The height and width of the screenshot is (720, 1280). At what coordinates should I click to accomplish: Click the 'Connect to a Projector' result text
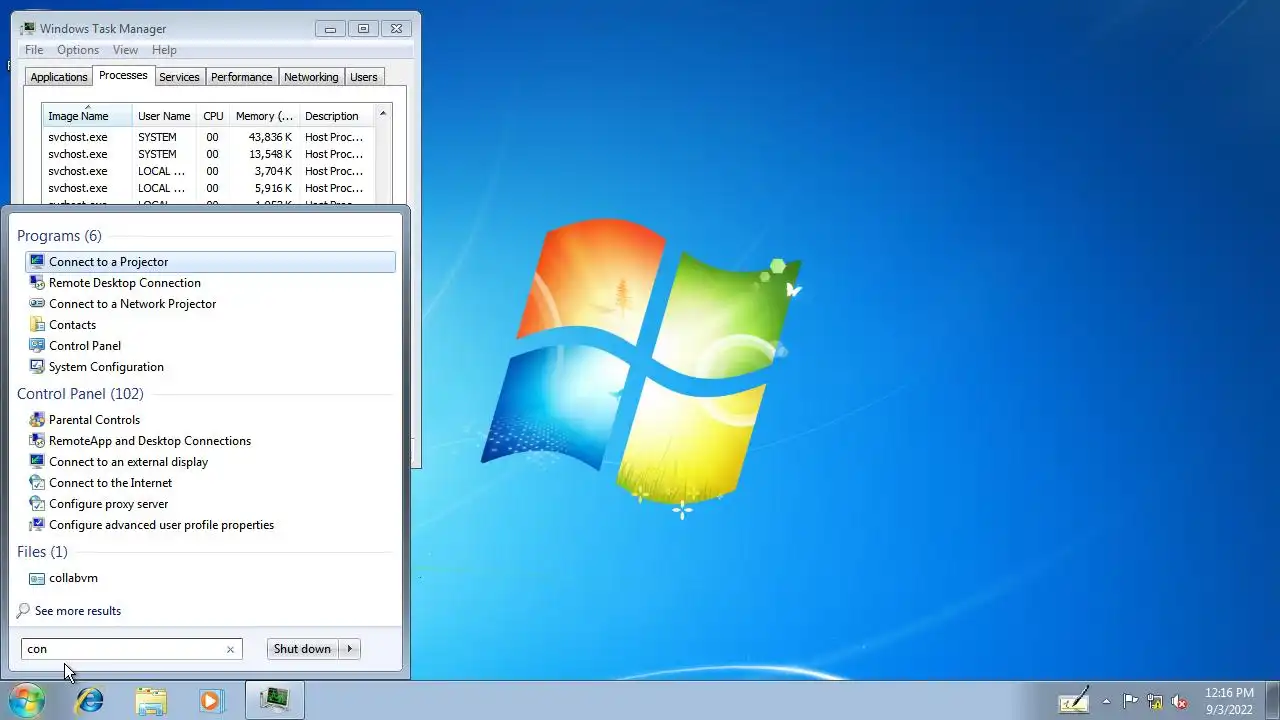click(x=108, y=262)
